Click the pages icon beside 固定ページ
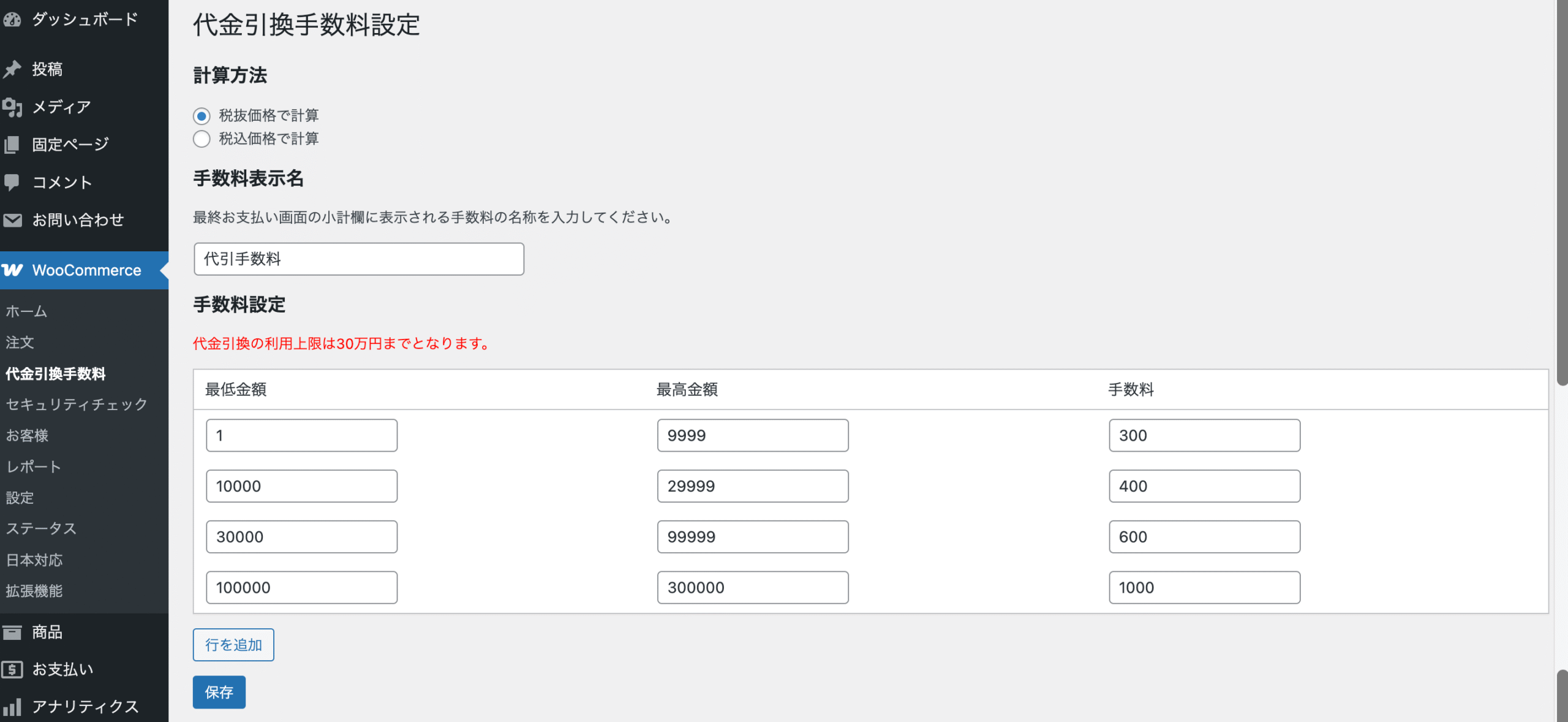 click(12, 145)
